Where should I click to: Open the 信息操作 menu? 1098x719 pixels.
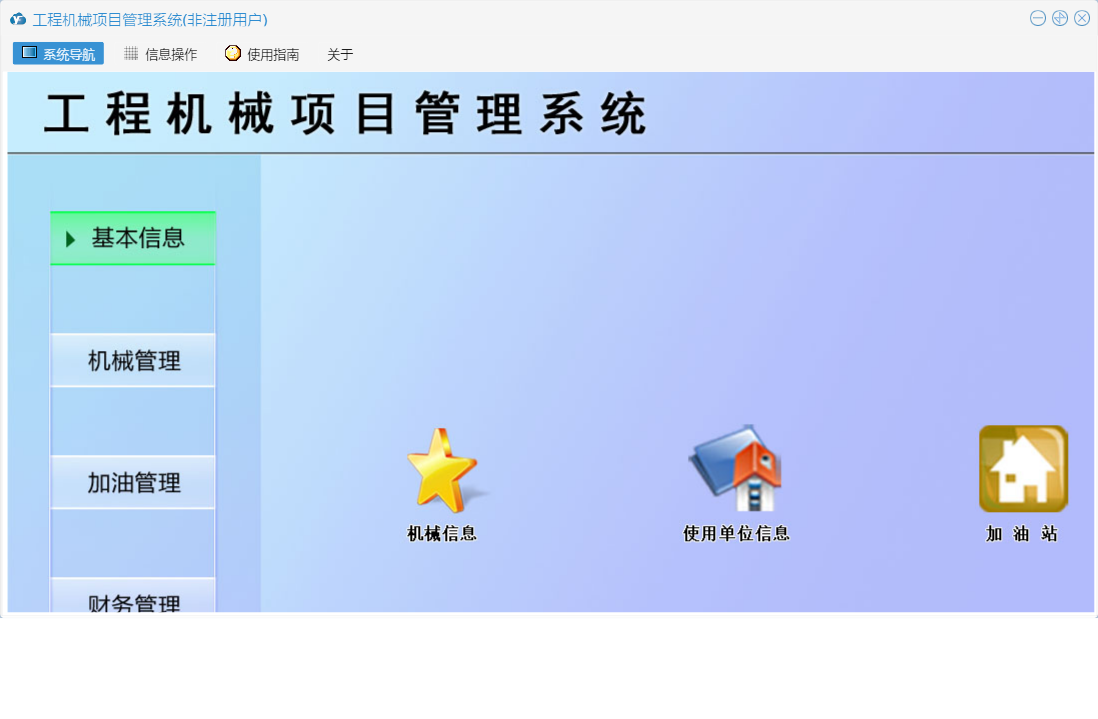coord(161,54)
